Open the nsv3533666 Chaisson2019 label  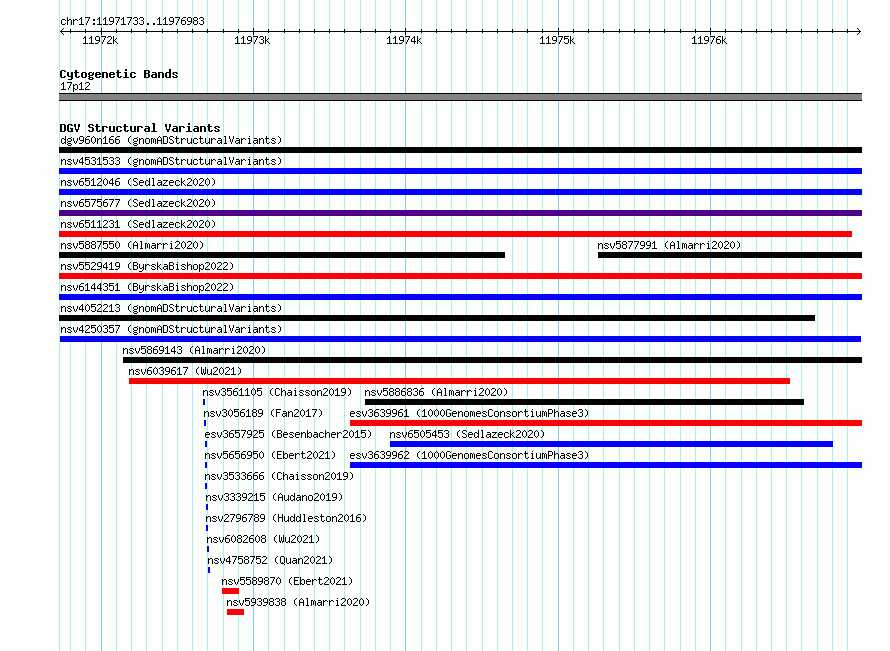tap(279, 476)
